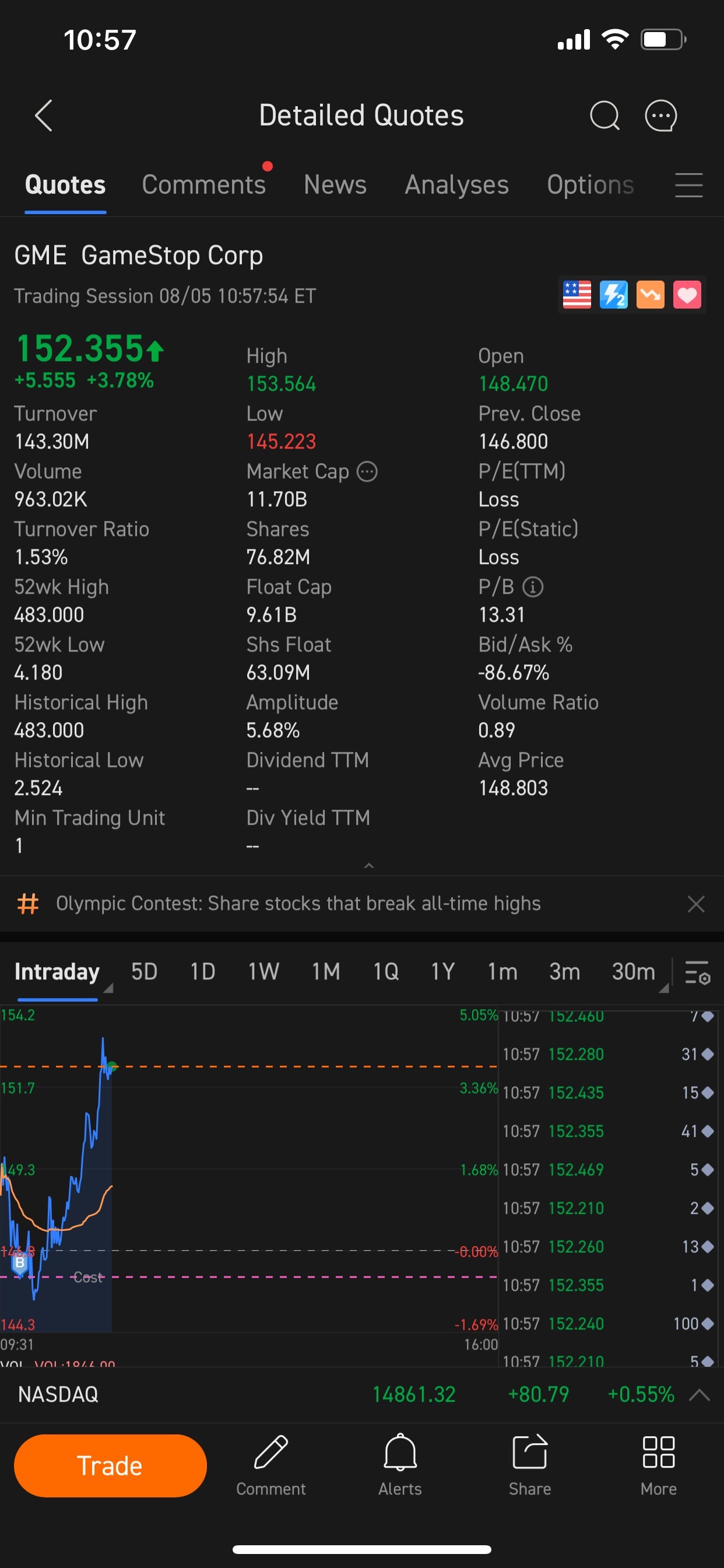The width and height of the screenshot is (724, 1568).
Task: Tap the orange hashtag topic icon
Action: (x=28, y=904)
